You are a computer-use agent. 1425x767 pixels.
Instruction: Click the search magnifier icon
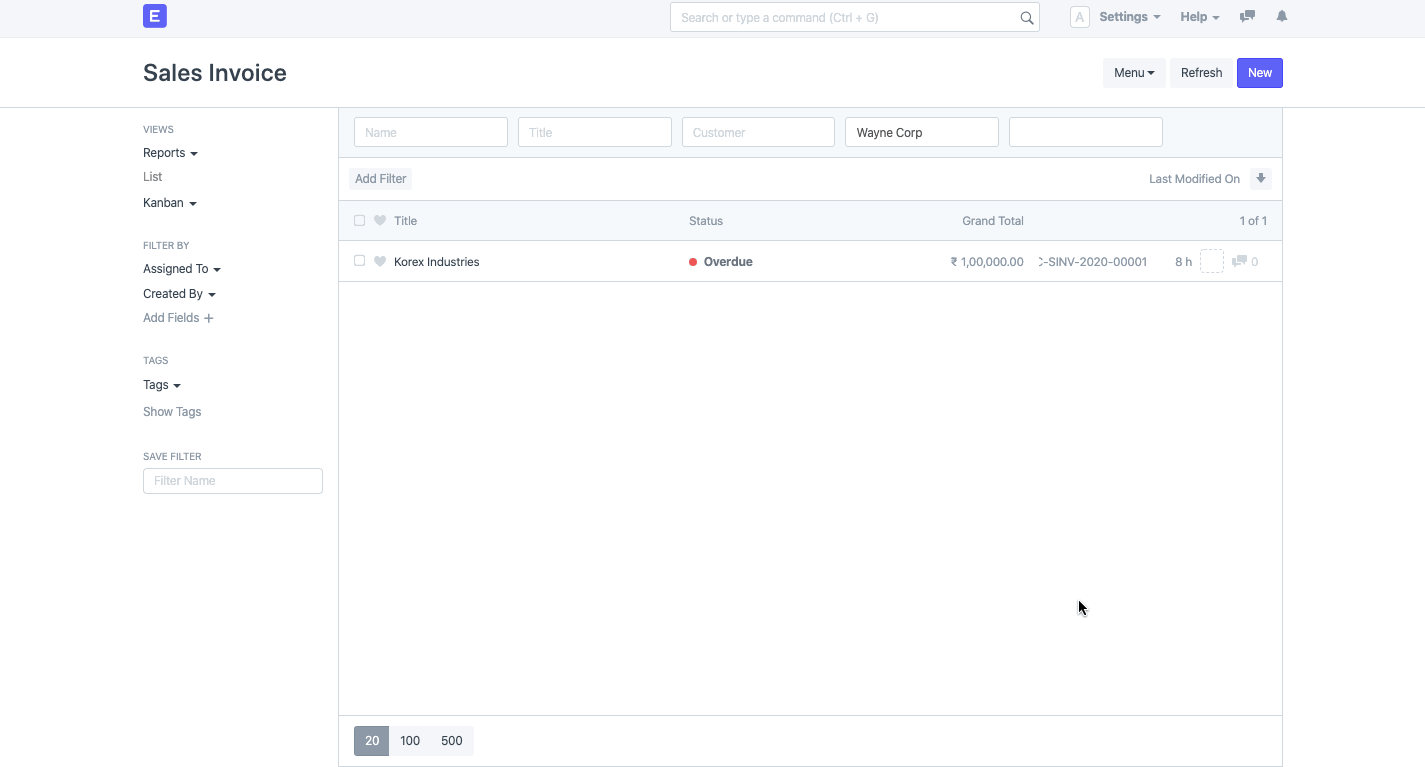1026,17
